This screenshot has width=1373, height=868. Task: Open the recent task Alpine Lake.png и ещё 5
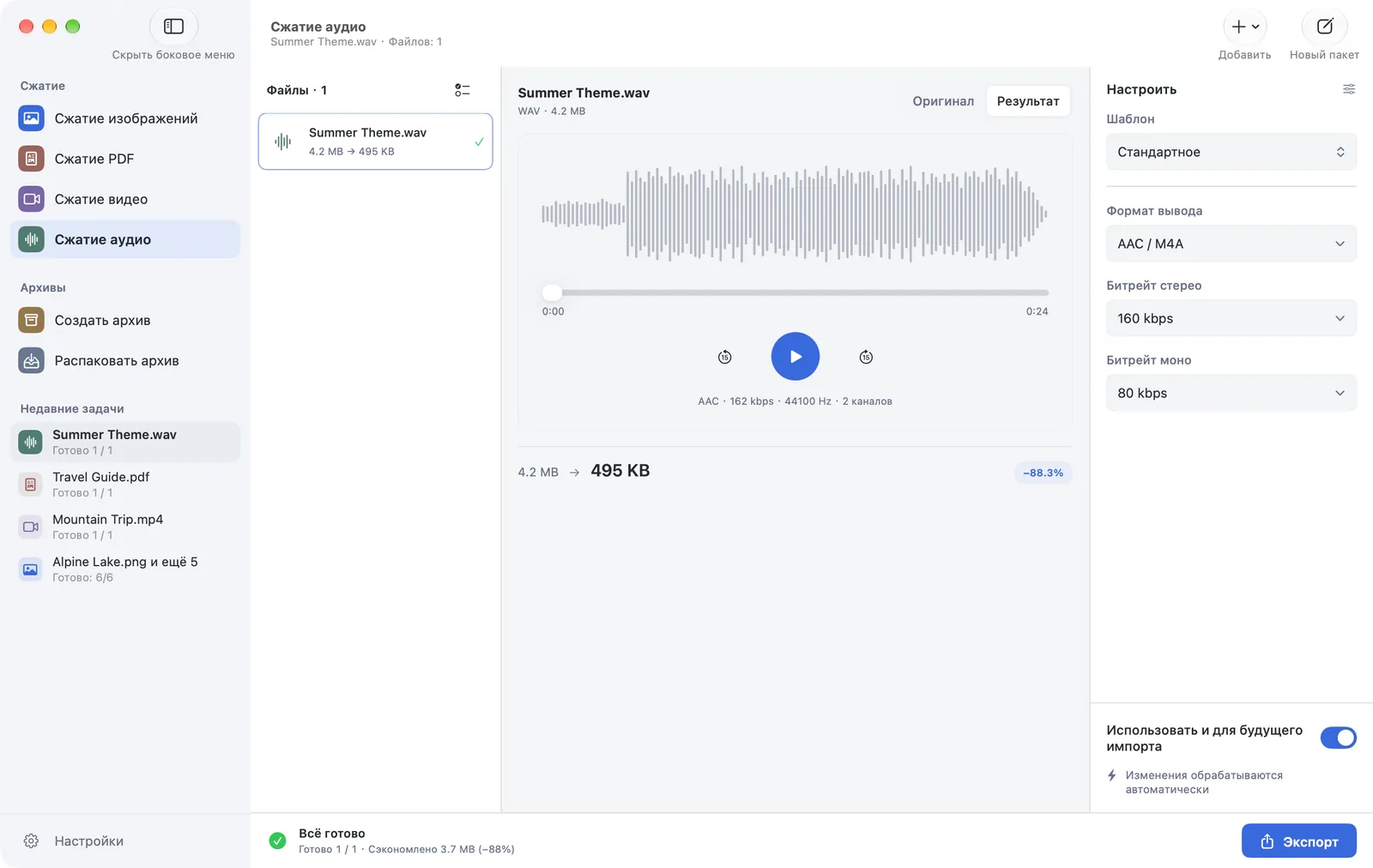125,569
